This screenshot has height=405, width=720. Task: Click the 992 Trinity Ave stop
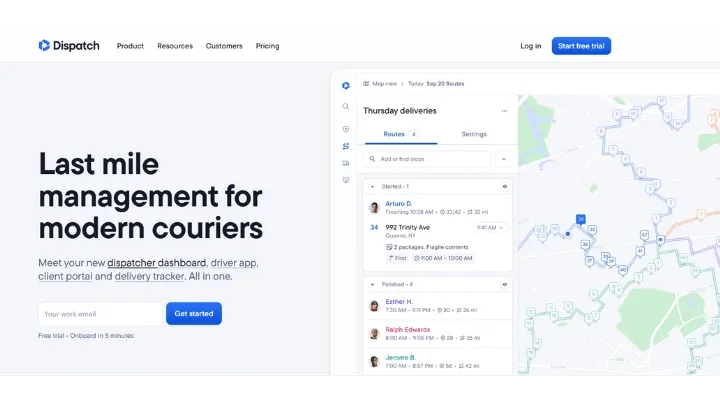(408, 227)
